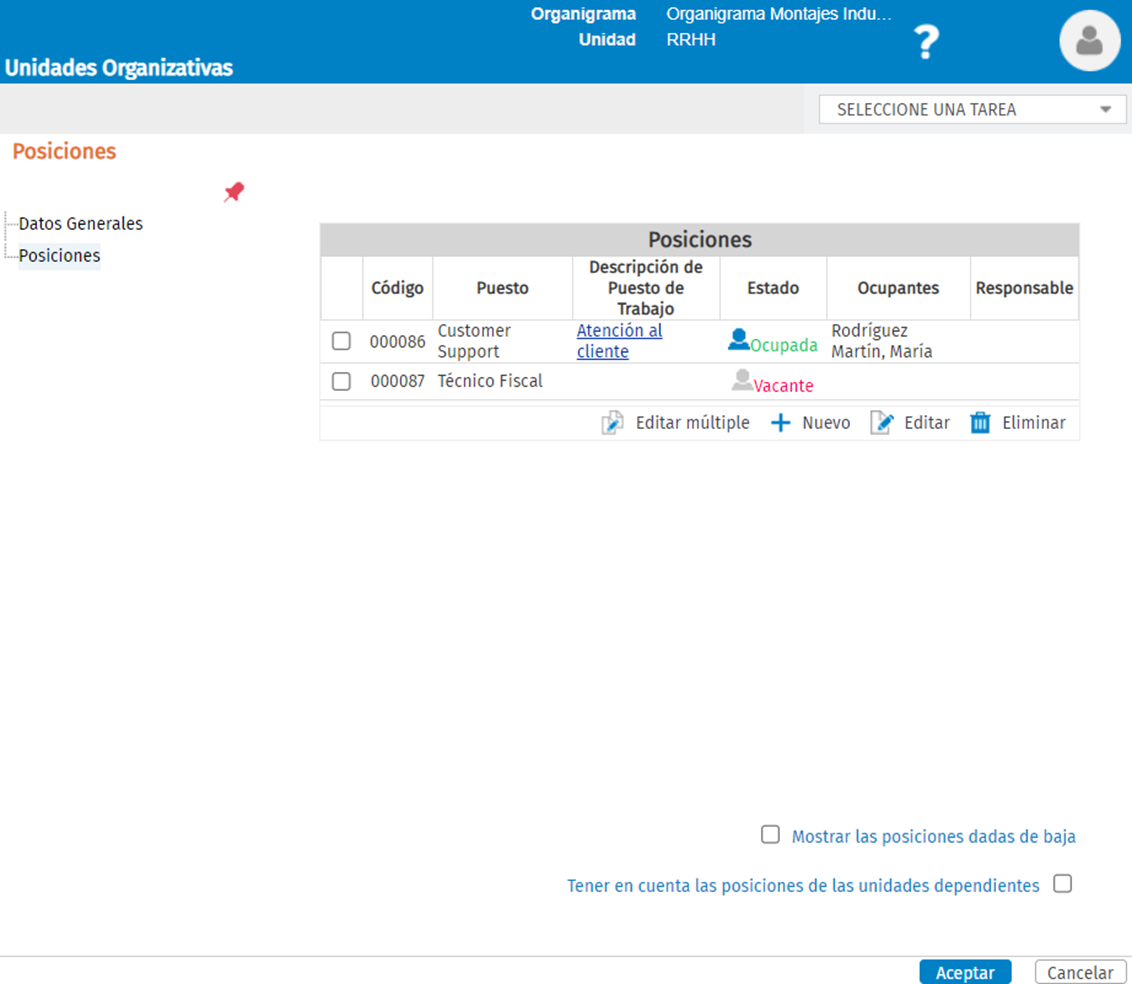Image resolution: width=1132 pixels, height=984 pixels.
Task: Click the Aceptar button
Action: pyautogui.click(x=965, y=972)
